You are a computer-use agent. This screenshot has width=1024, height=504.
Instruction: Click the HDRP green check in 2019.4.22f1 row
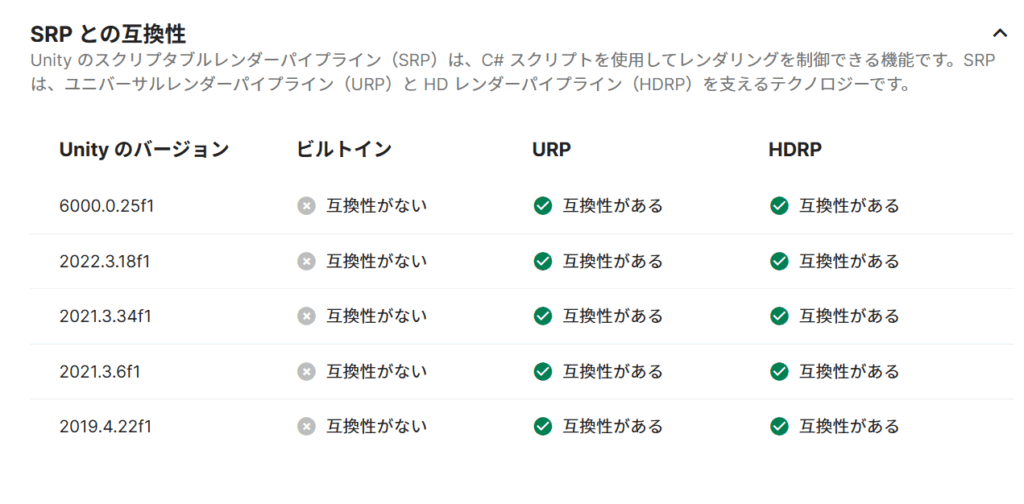pos(779,426)
